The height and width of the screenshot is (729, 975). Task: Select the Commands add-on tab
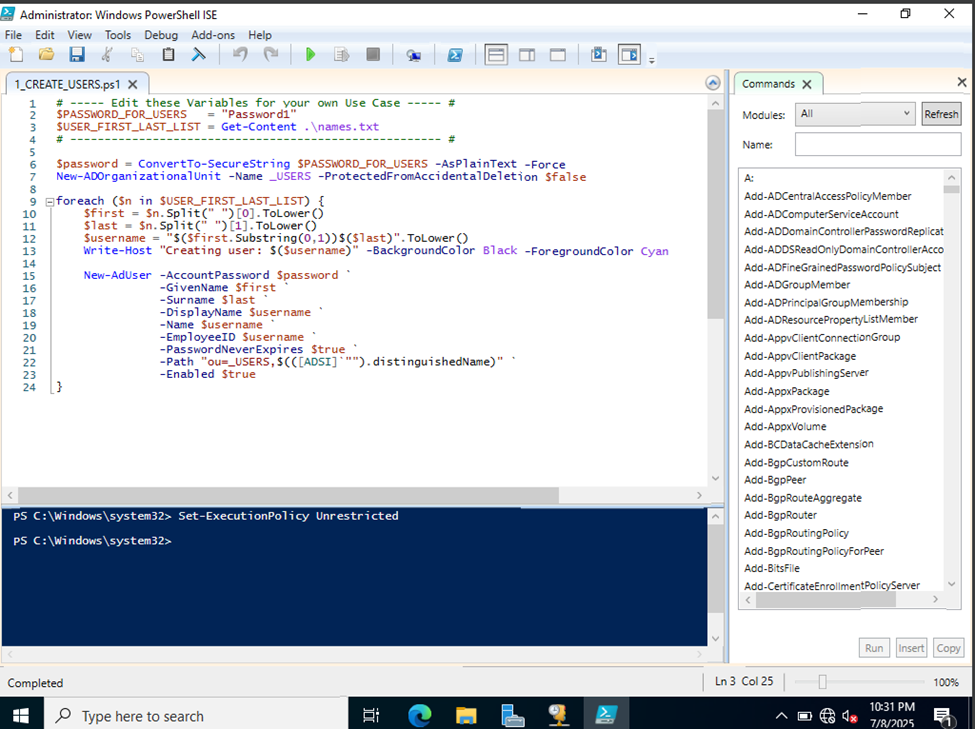point(768,84)
